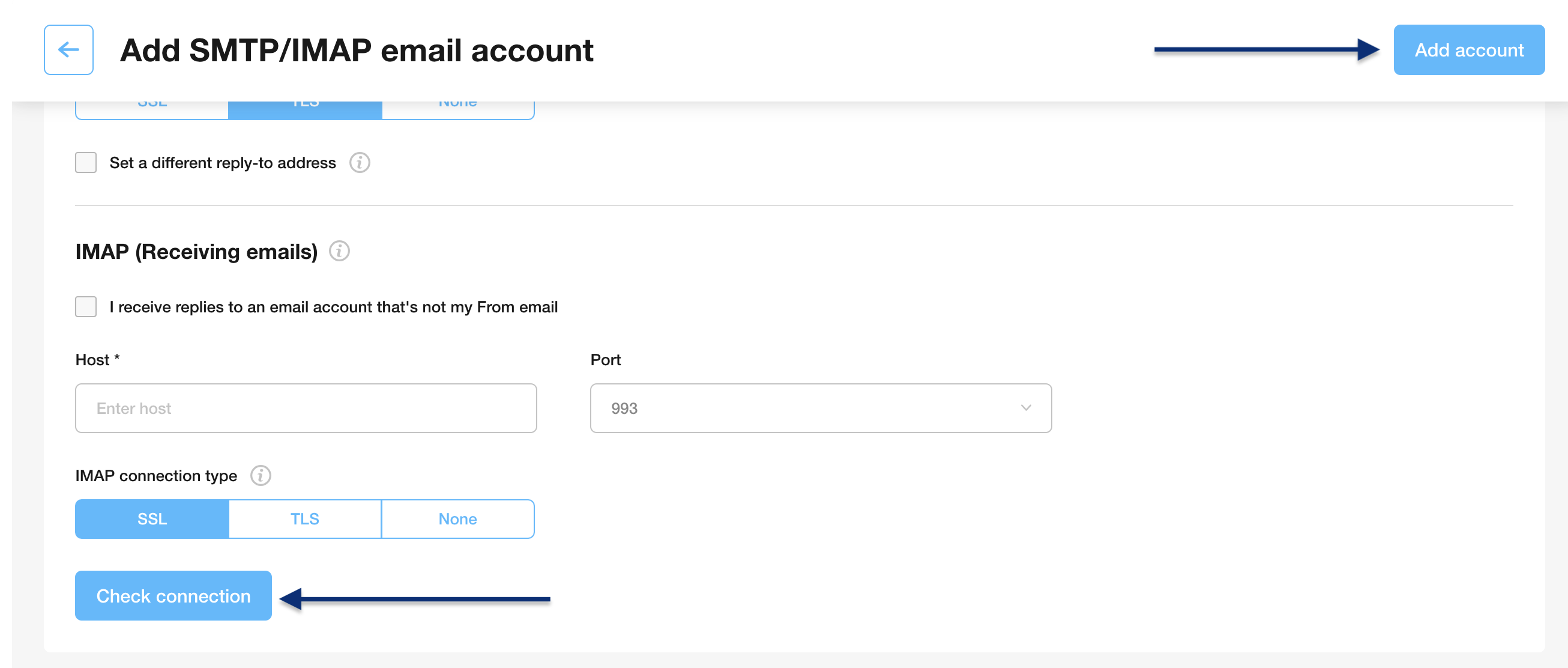Enable Set a different reply-to address checkbox

(x=86, y=163)
